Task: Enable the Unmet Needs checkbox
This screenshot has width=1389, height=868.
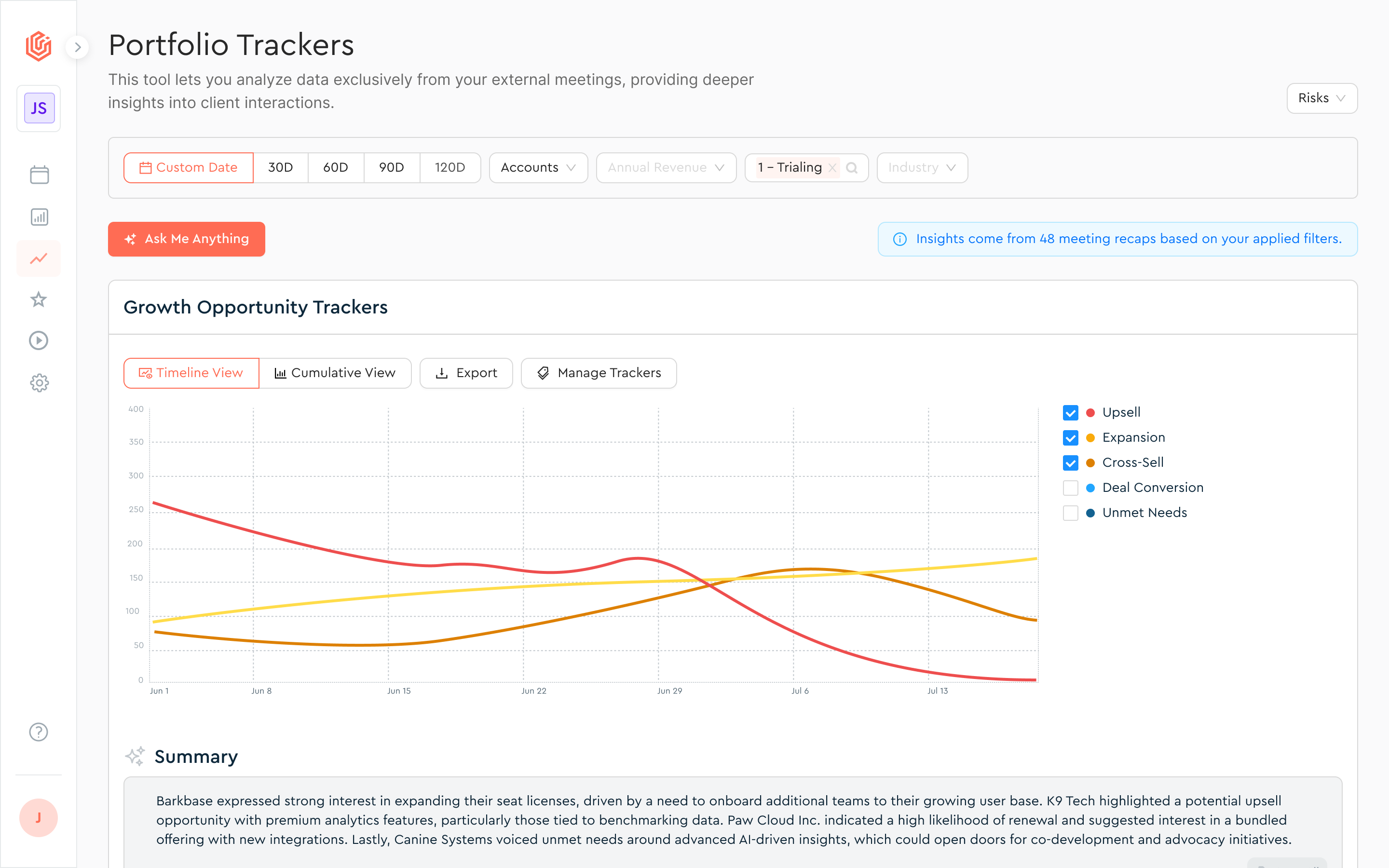Action: pos(1071,513)
